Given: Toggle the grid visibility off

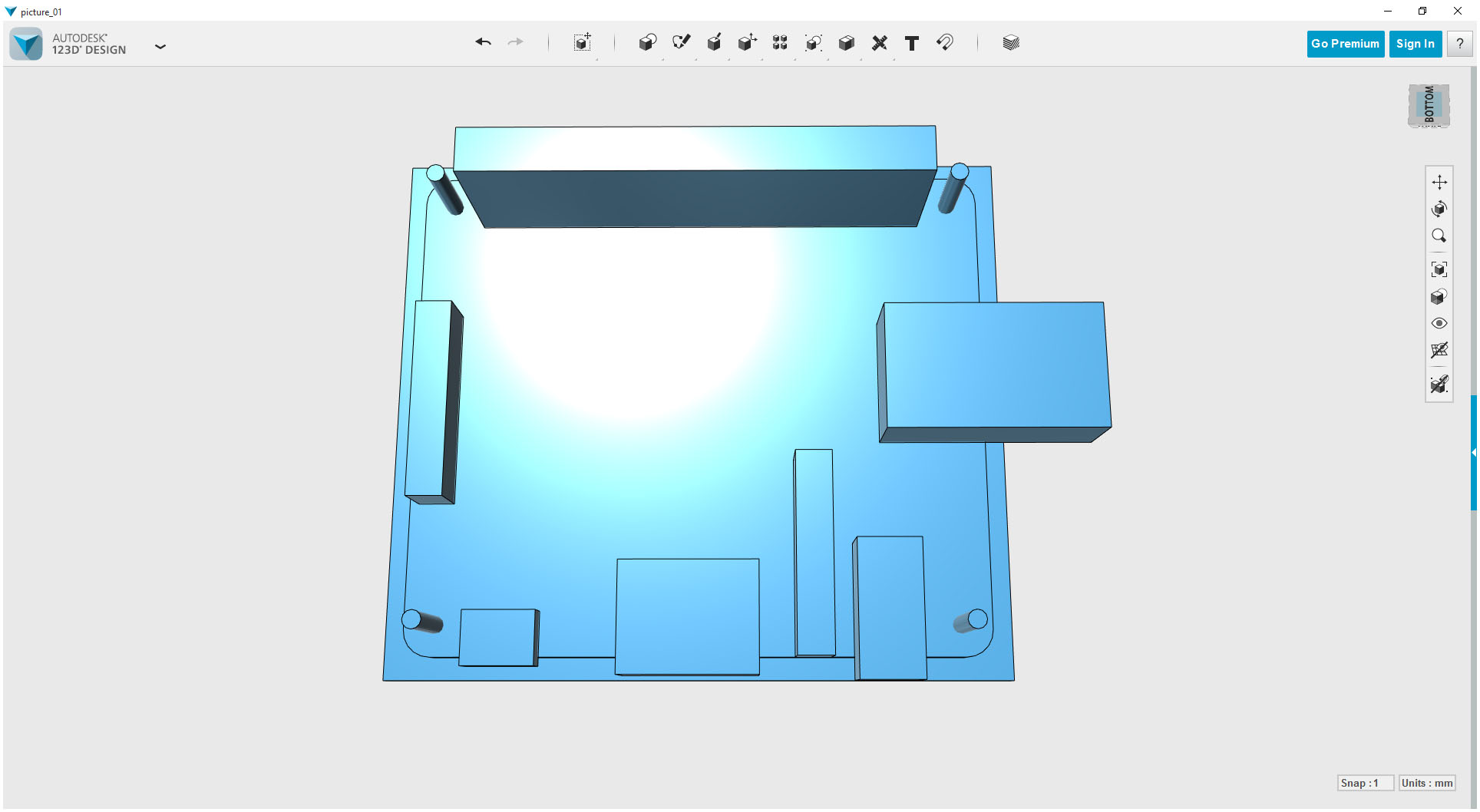Looking at the screenshot, I should pyautogui.click(x=1440, y=351).
